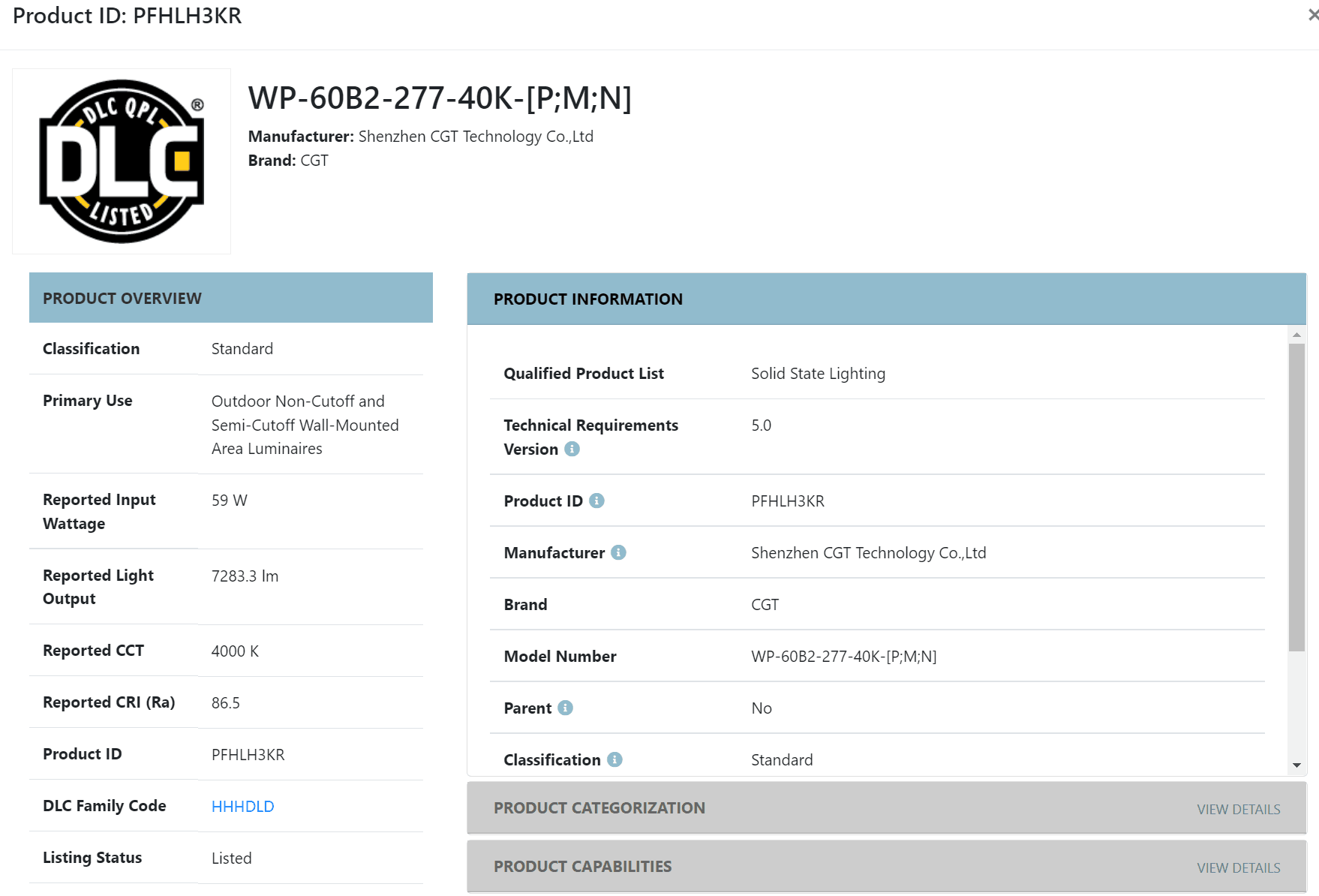Click the Reported Light Output value 7283.3 lm
Image resolution: width=1319 pixels, height=896 pixels.
[245, 576]
